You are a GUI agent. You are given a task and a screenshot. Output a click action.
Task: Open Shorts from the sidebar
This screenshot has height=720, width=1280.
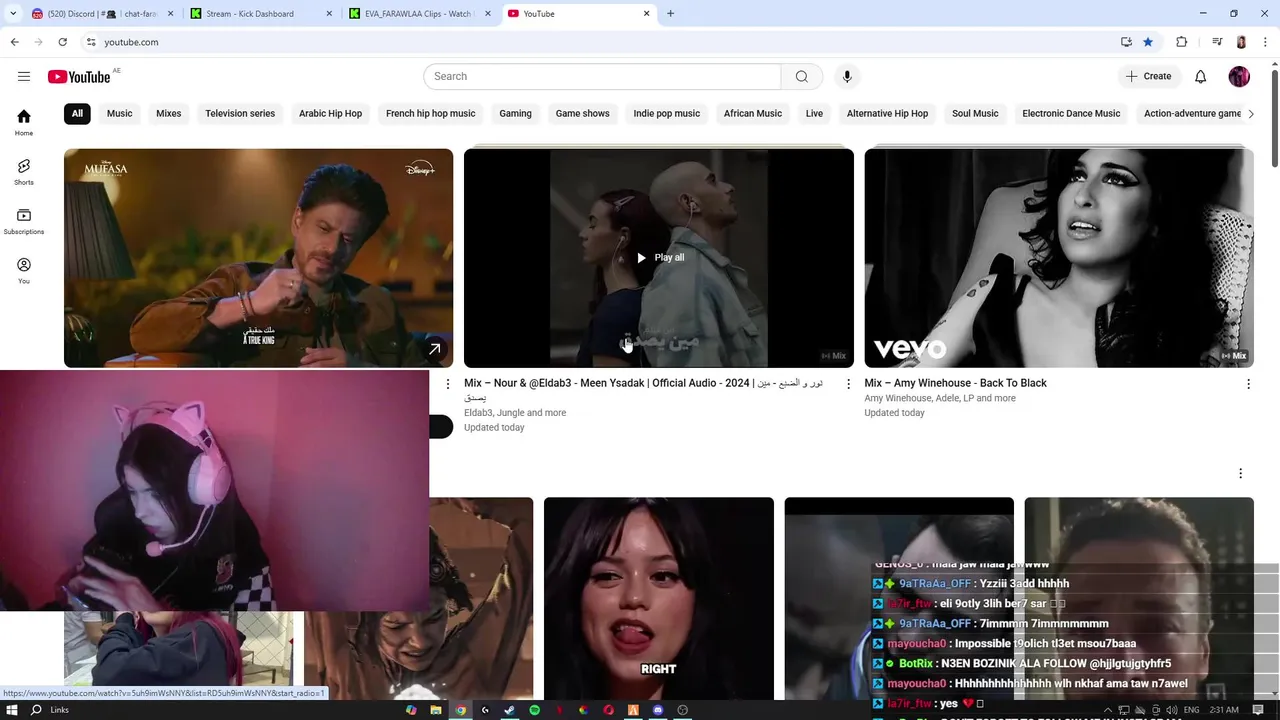coord(24,171)
